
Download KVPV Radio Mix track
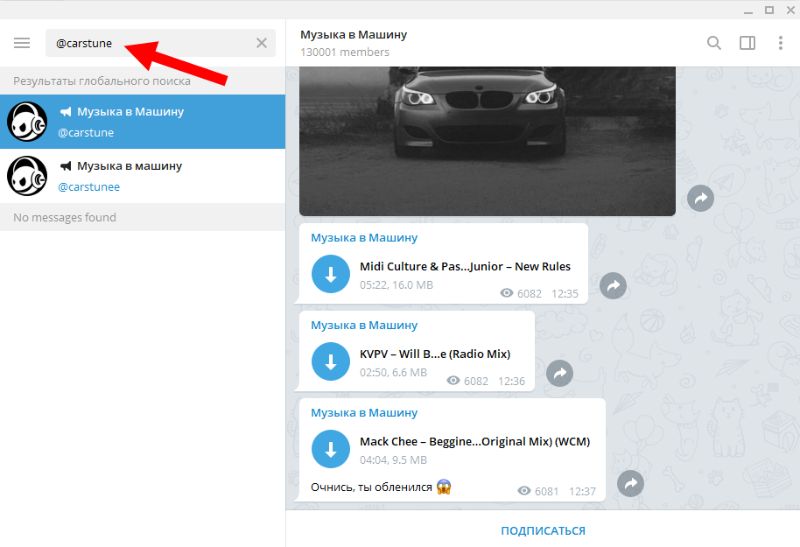pyautogui.click(x=331, y=362)
